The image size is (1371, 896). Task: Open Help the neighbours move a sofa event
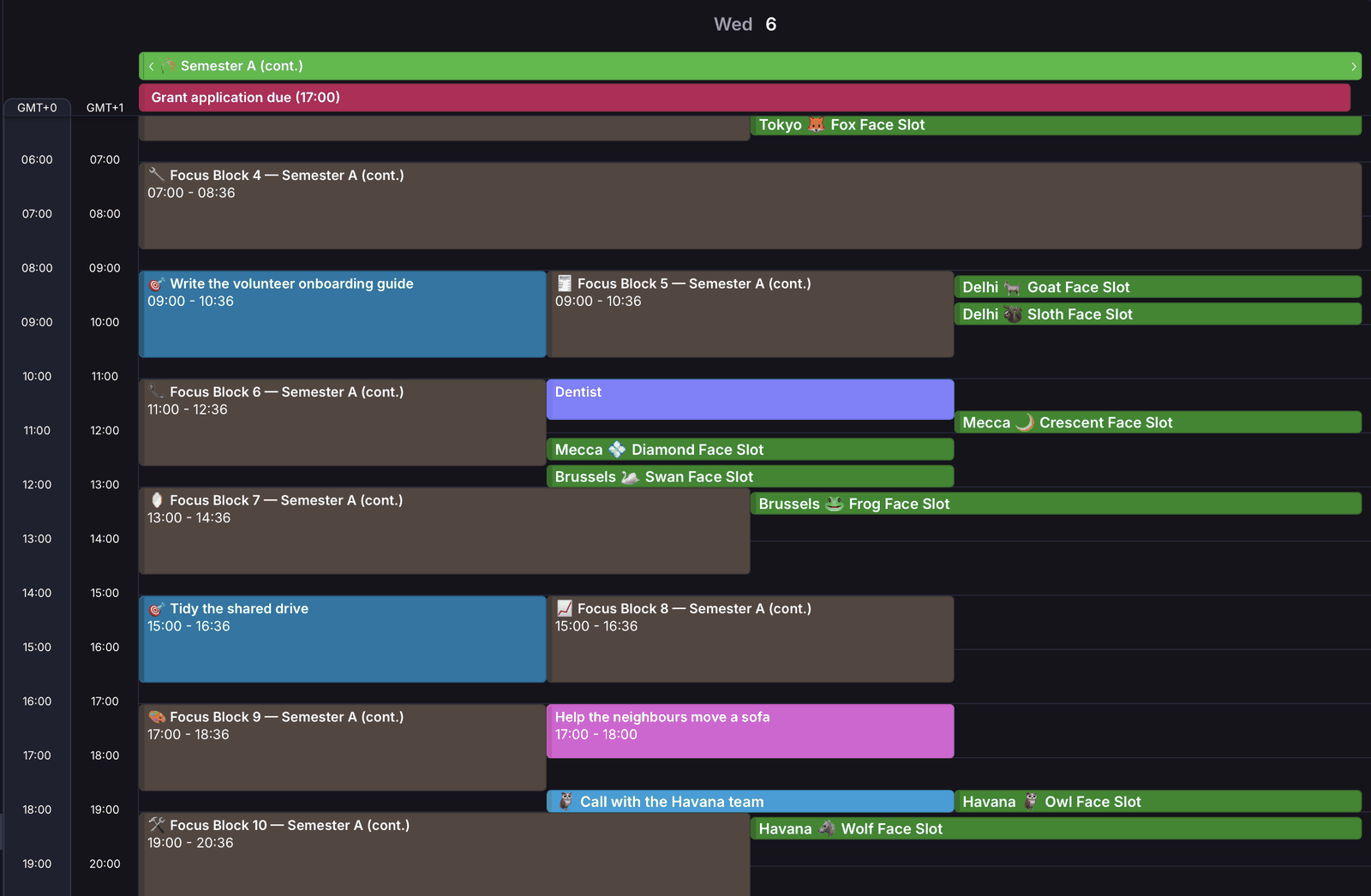tap(750, 731)
